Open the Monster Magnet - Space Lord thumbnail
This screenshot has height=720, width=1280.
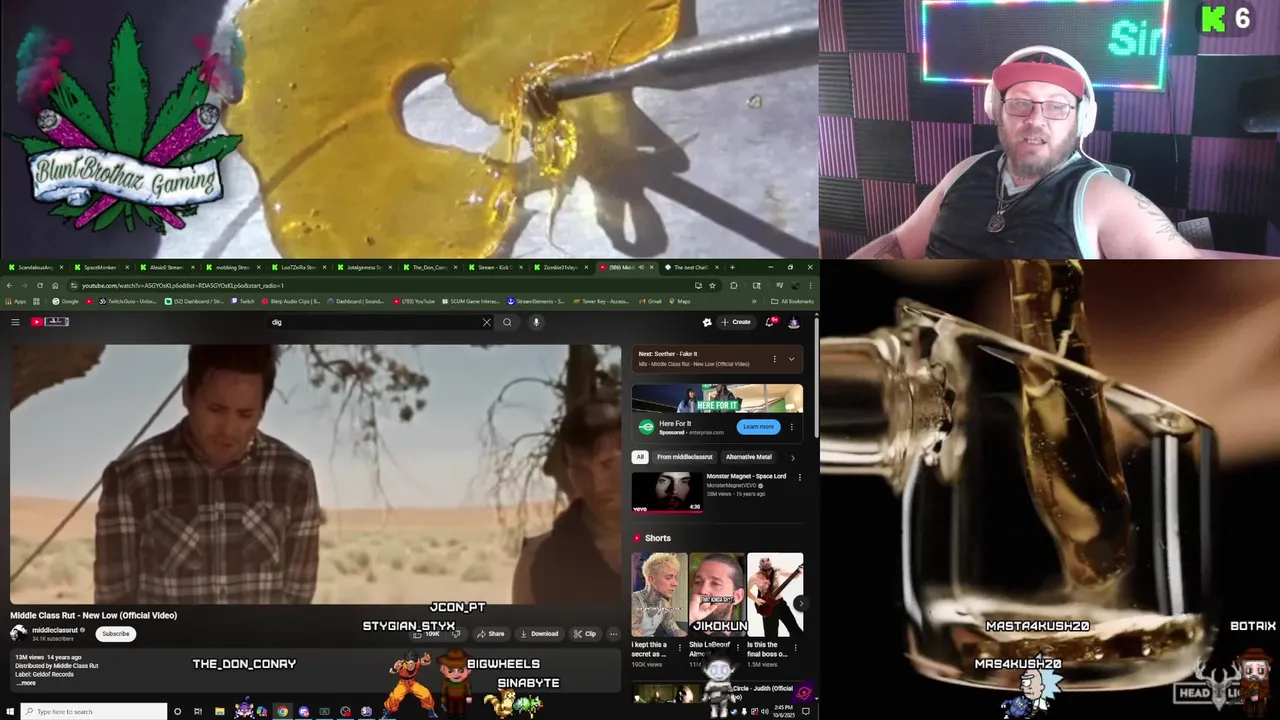(x=667, y=492)
